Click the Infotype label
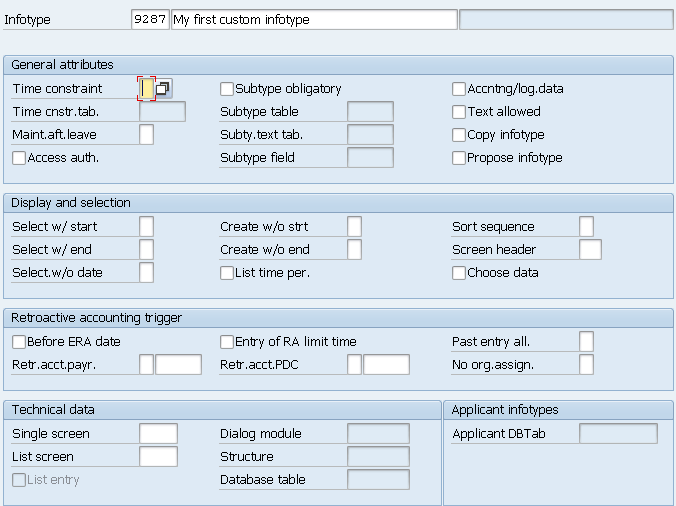 pos(27,20)
